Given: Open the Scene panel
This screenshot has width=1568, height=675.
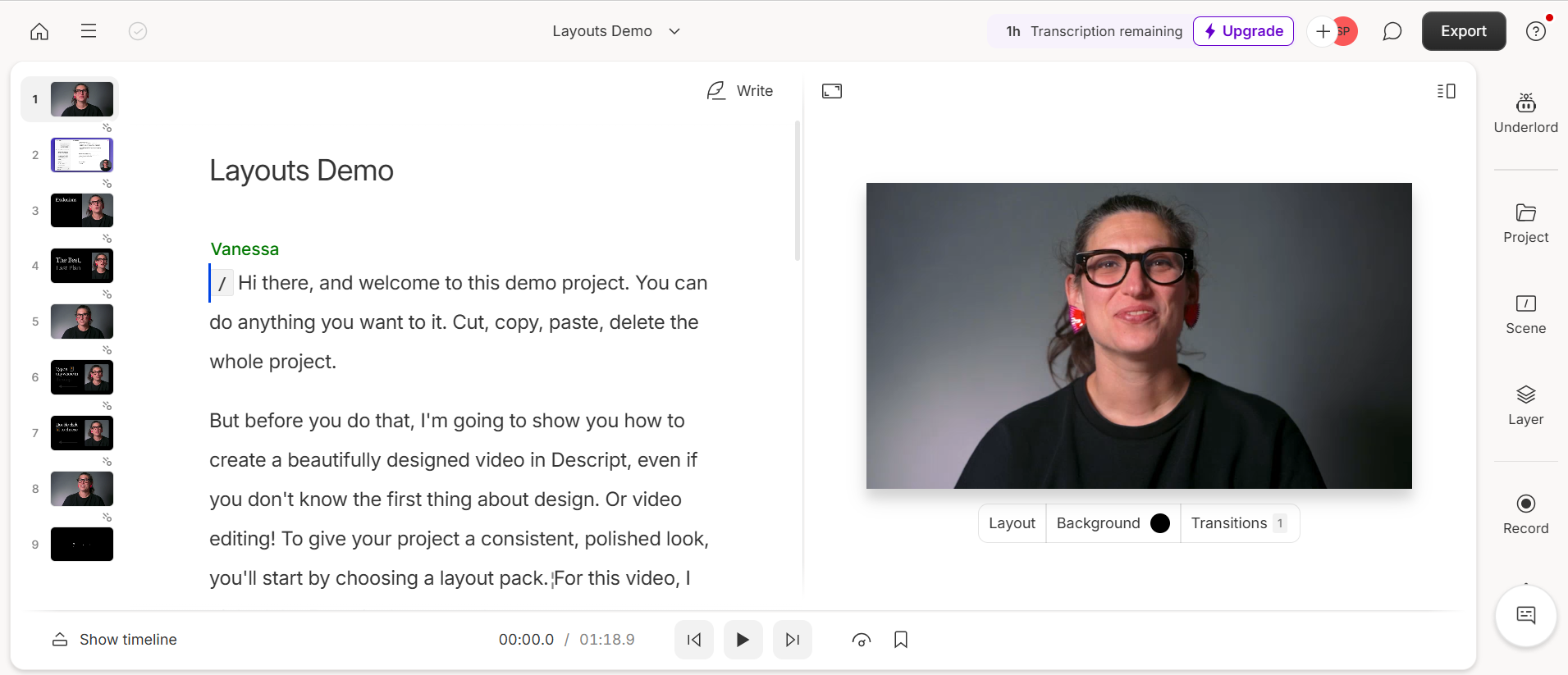Looking at the screenshot, I should 1525,314.
